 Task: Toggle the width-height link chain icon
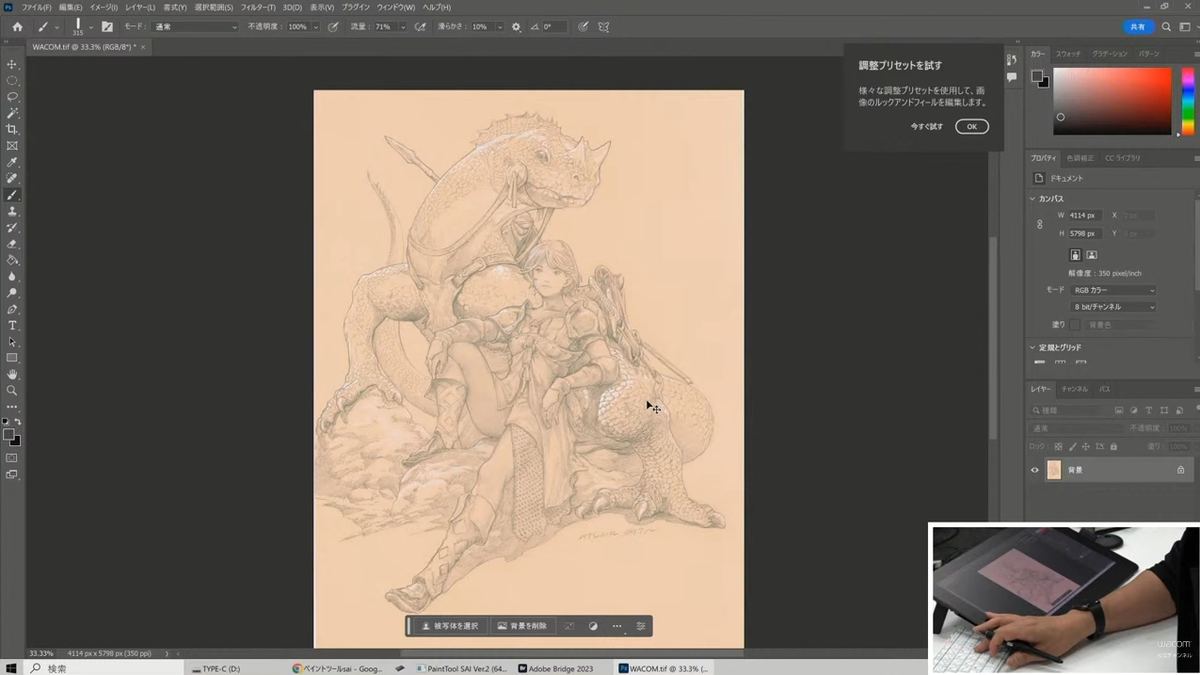point(1039,225)
